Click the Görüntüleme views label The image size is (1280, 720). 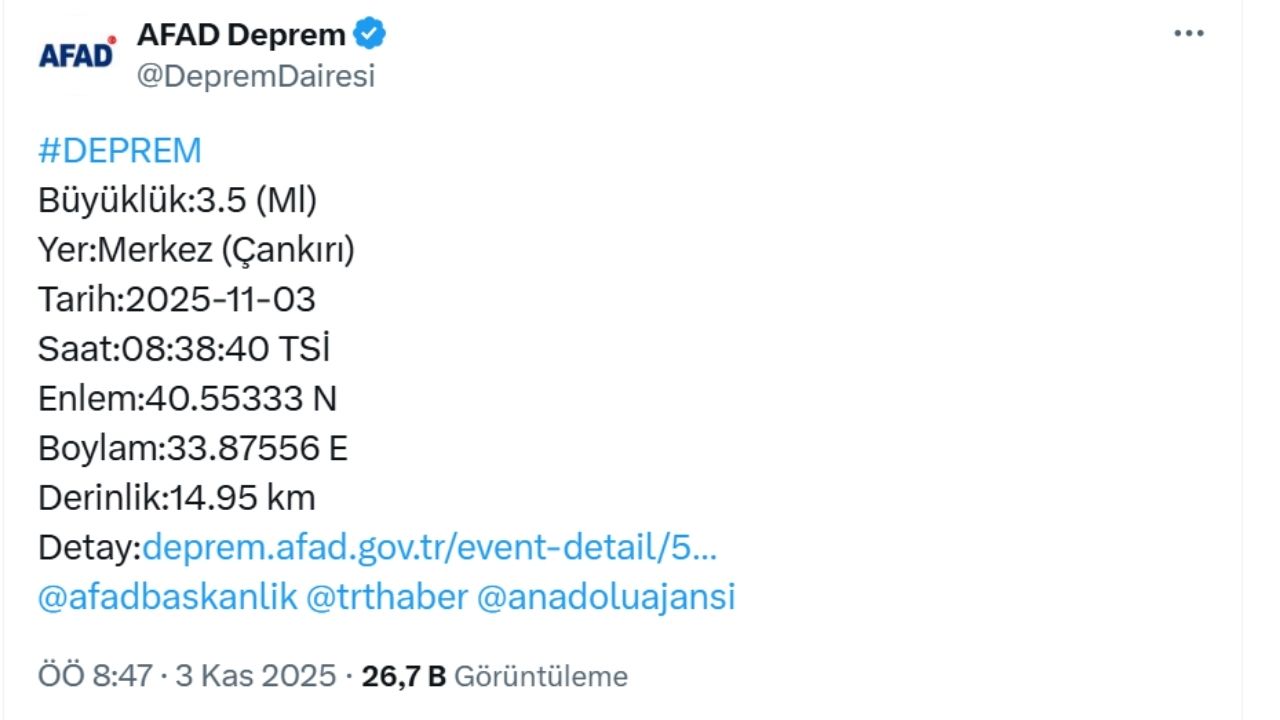point(543,675)
